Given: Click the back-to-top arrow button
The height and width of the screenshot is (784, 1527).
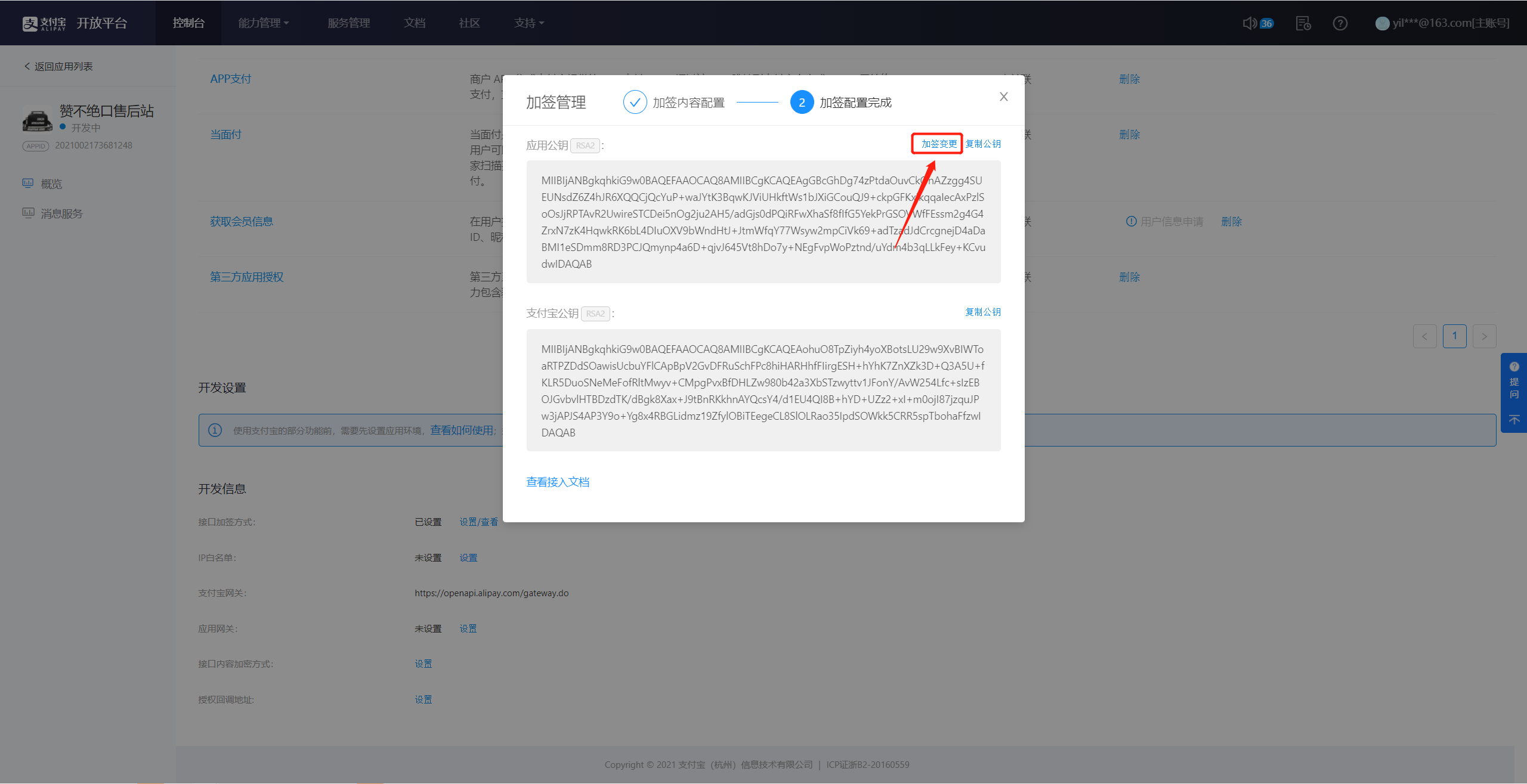Looking at the screenshot, I should tap(1514, 420).
